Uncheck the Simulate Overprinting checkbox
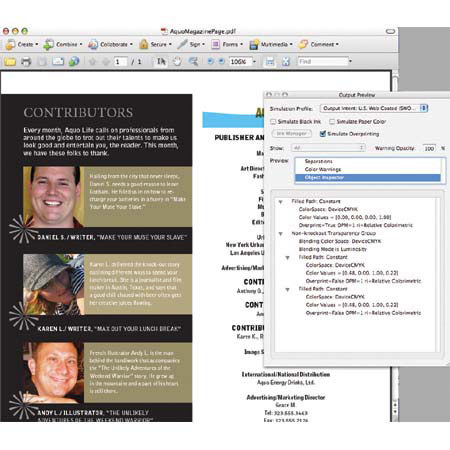Screen dimensions: 450x450 coord(322,134)
